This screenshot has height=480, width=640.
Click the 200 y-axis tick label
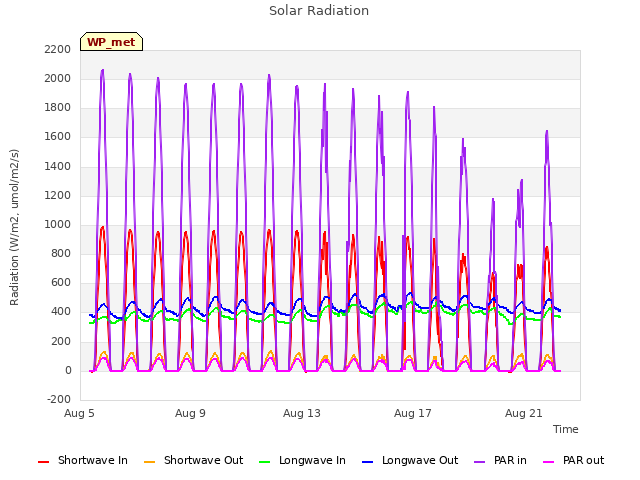61,341
